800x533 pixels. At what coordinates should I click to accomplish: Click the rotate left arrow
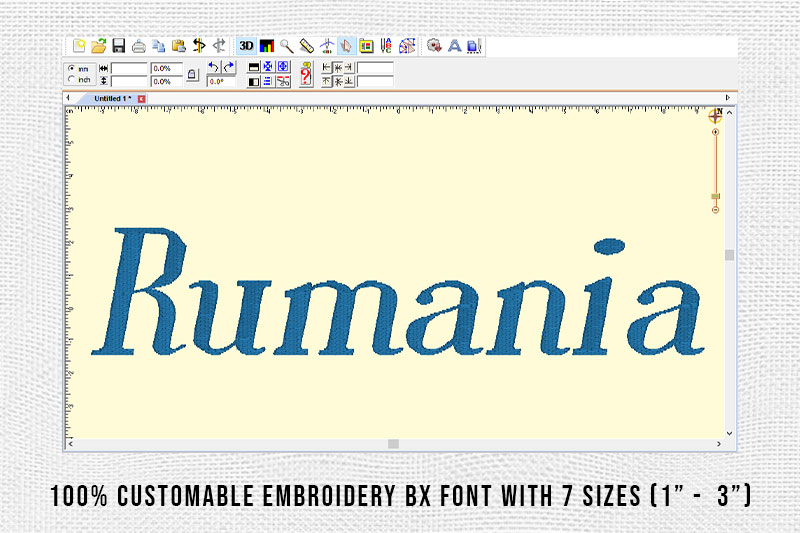click(x=214, y=67)
